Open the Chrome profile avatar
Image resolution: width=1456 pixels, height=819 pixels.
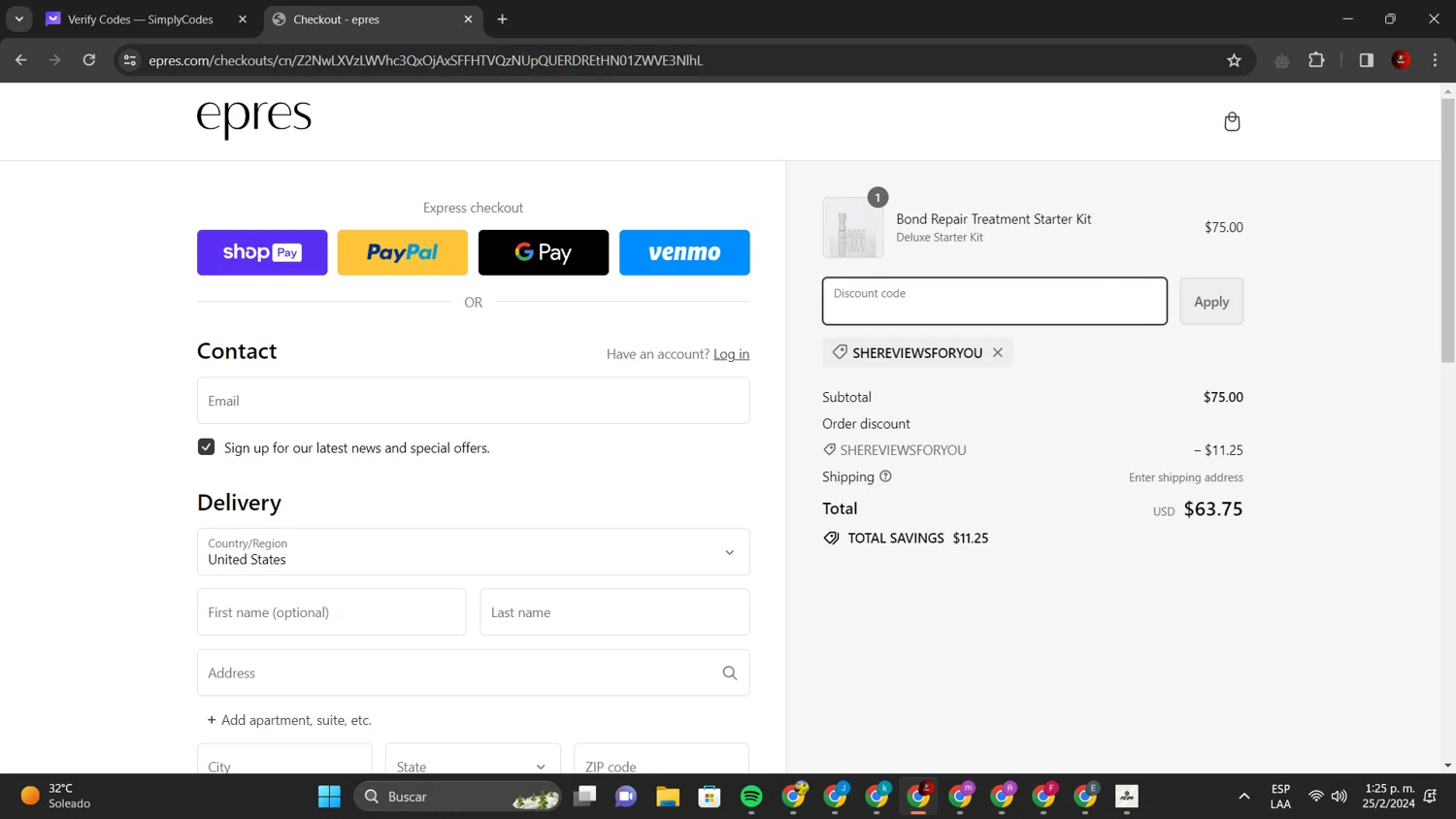[x=1401, y=60]
